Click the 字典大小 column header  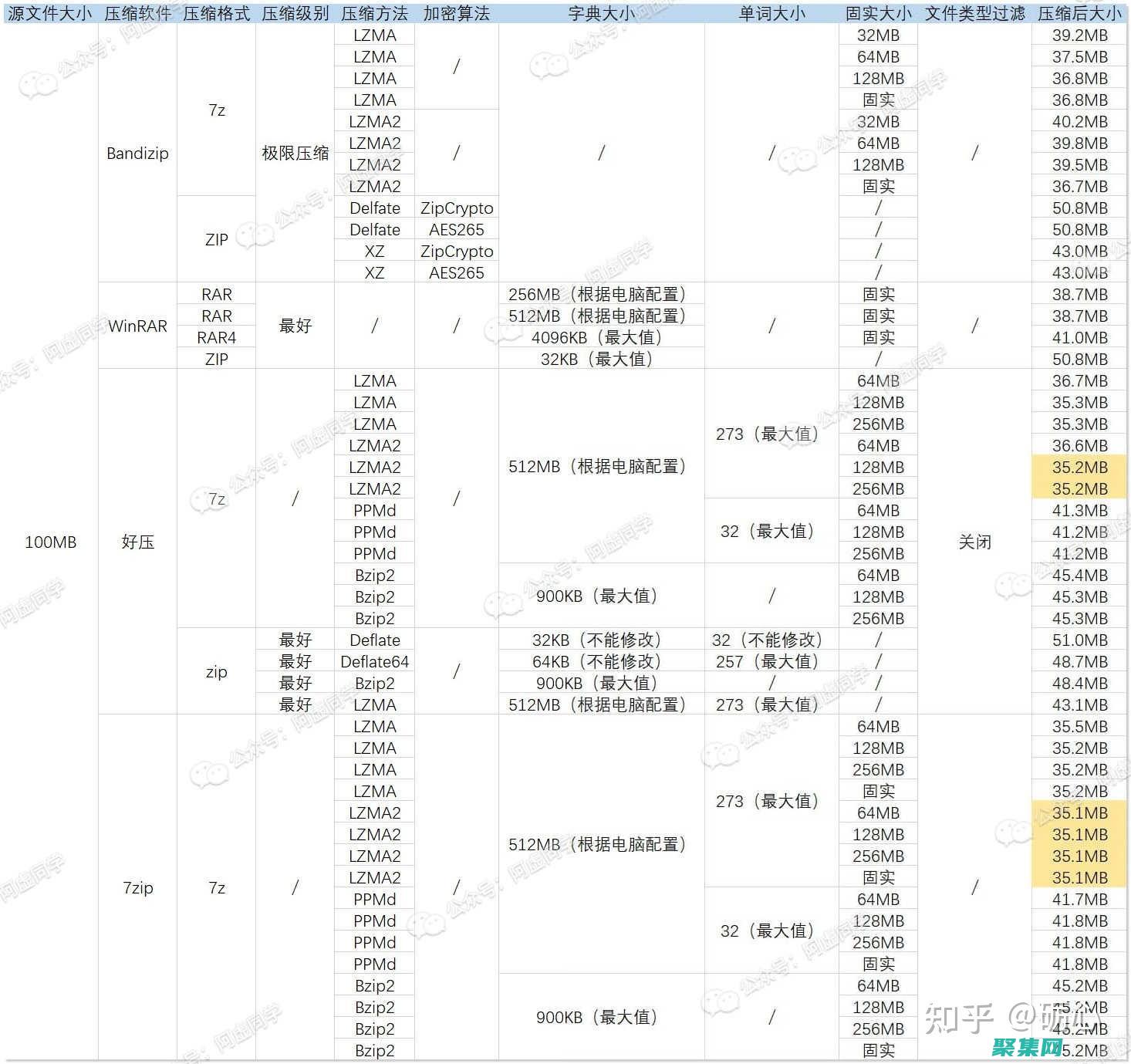coord(601,13)
